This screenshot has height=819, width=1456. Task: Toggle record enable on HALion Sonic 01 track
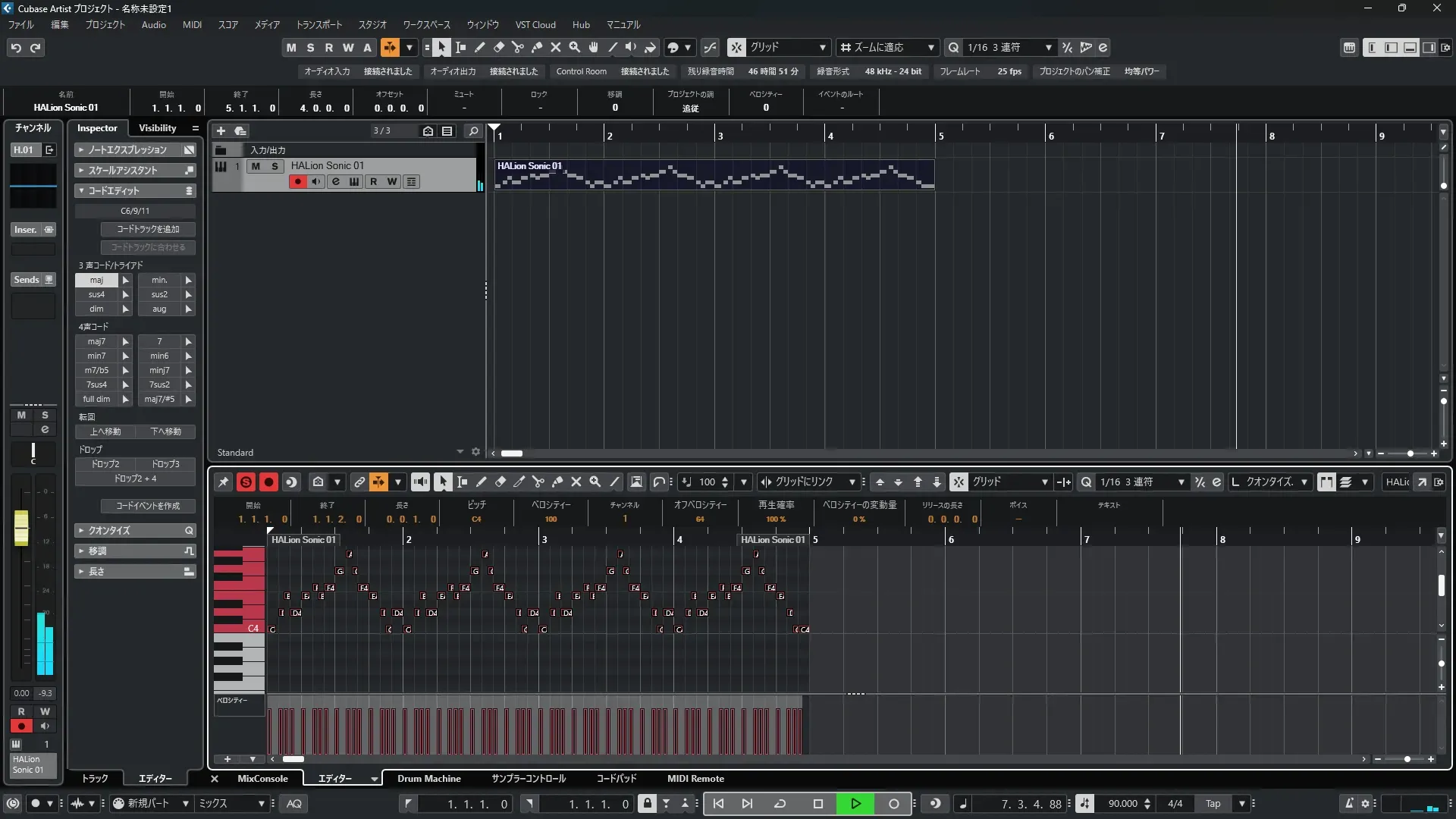point(297,182)
